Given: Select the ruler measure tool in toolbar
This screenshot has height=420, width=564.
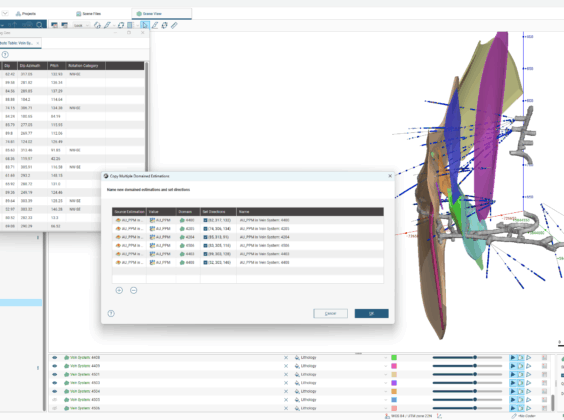Looking at the screenshot, I should 174,25.
